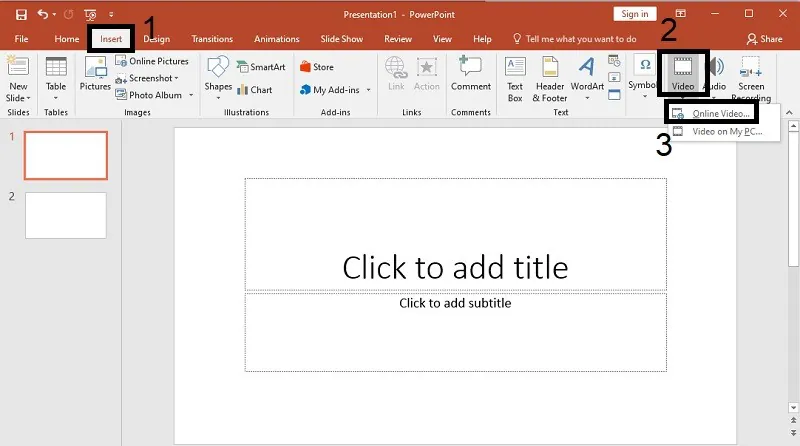The width and height of the screenshot is (800, 446).
Task: Insert a Table from the ribbon
Action: [x=56, y=76]
